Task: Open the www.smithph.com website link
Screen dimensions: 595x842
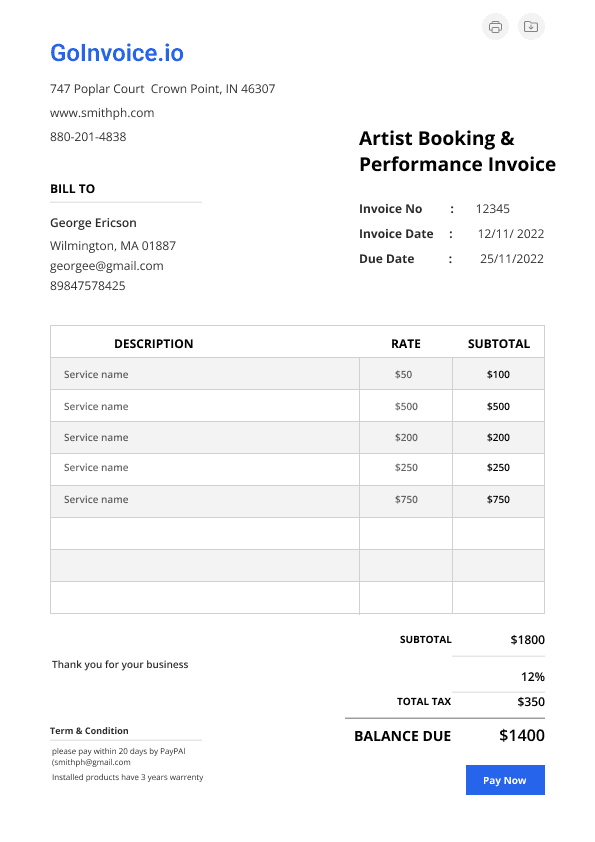Action: pos(102,113)
